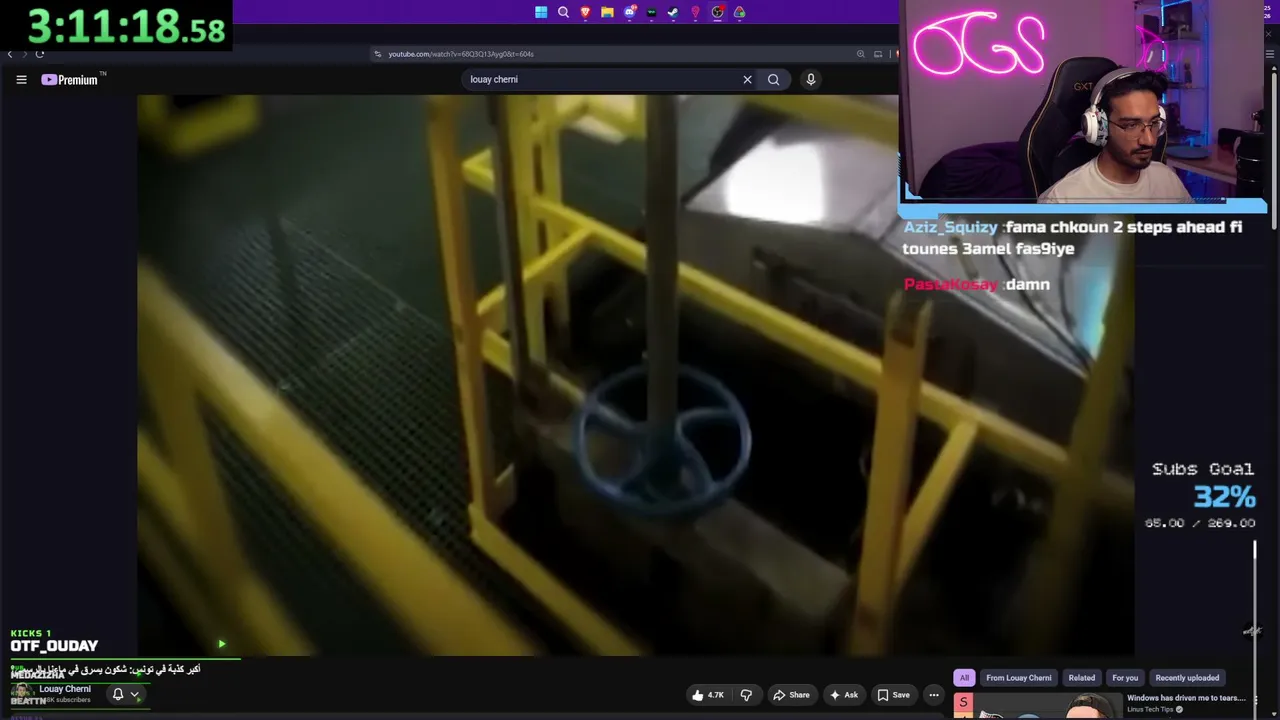
Task: Click the OTF_OUDAY kicks alert name
Action: click(54, 646)
